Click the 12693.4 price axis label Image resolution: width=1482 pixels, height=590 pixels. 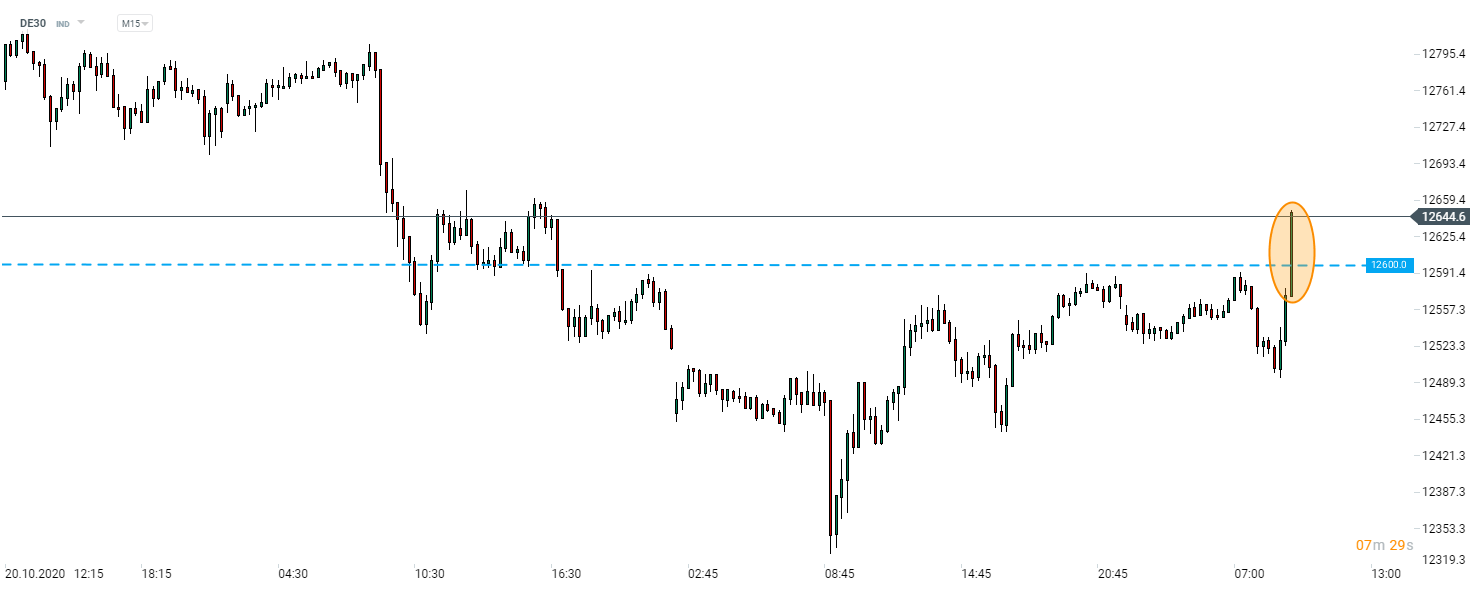[x=1443, y=164]
